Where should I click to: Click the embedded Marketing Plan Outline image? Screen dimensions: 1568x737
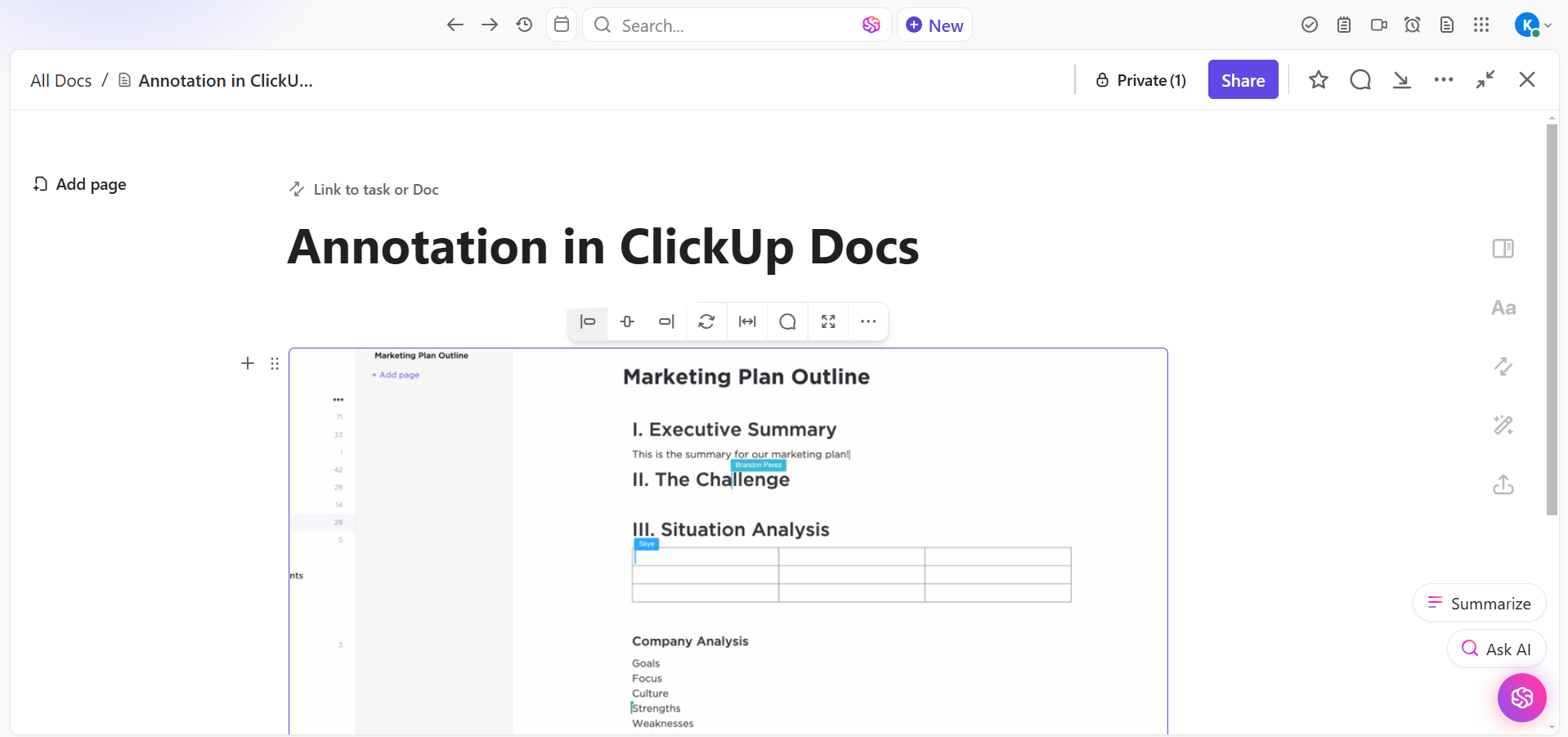728,542
